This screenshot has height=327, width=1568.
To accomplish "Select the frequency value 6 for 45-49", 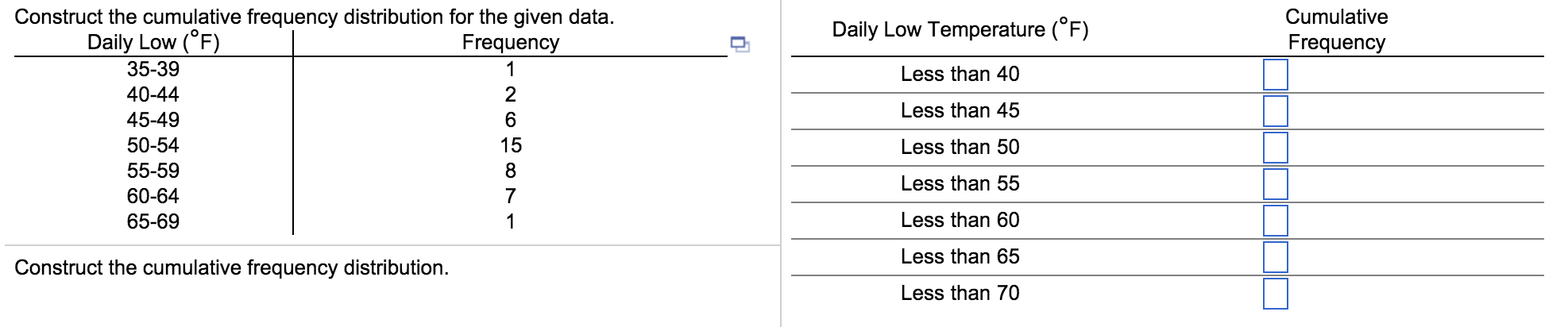I will pos(510,120).
